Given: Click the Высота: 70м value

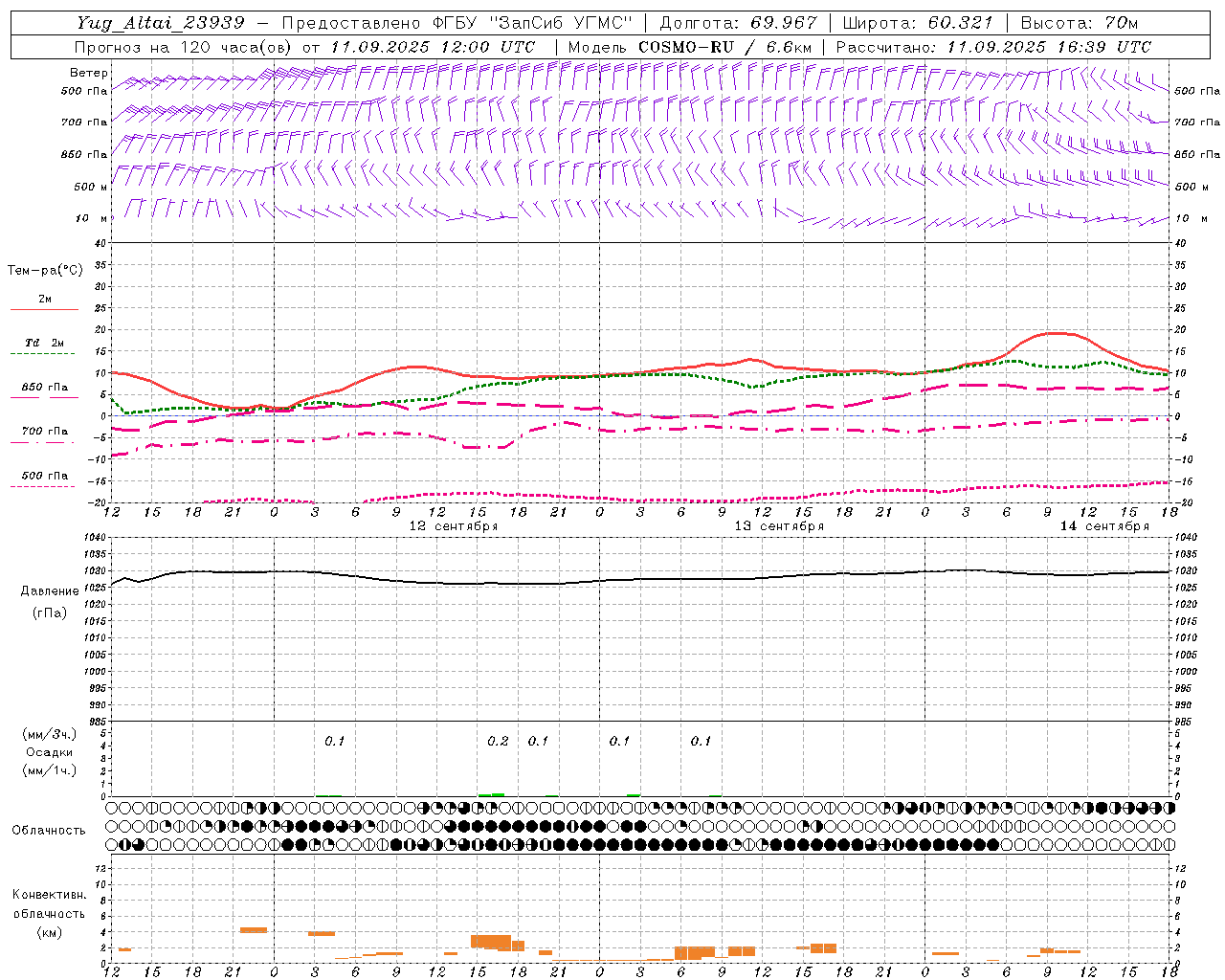Looking at the screenshot, I should pos(1079,23).
